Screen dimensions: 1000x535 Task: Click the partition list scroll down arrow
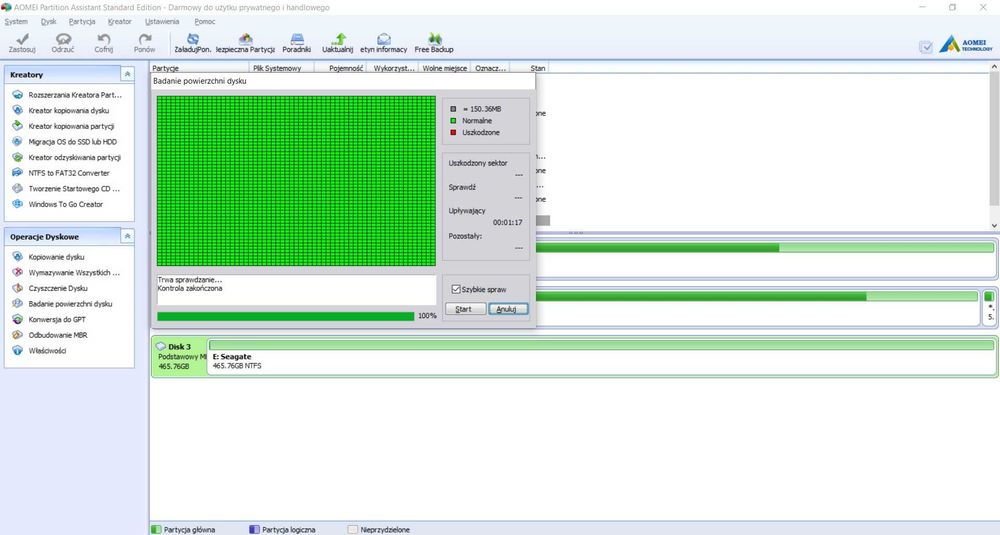point(994,225)
